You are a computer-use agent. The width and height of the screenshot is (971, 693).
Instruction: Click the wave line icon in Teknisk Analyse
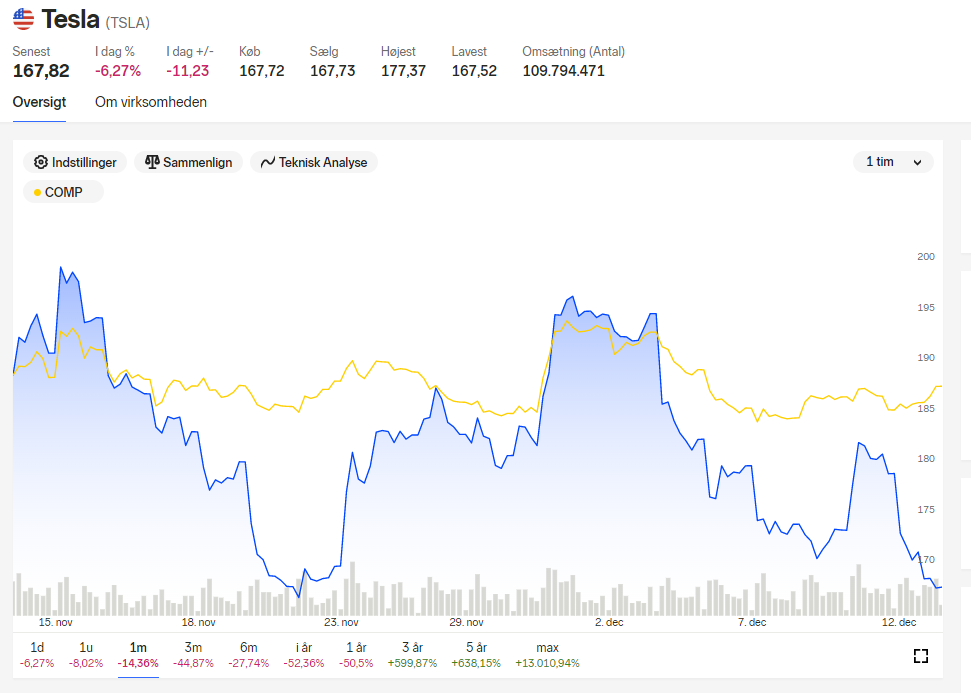click(268, 162)
